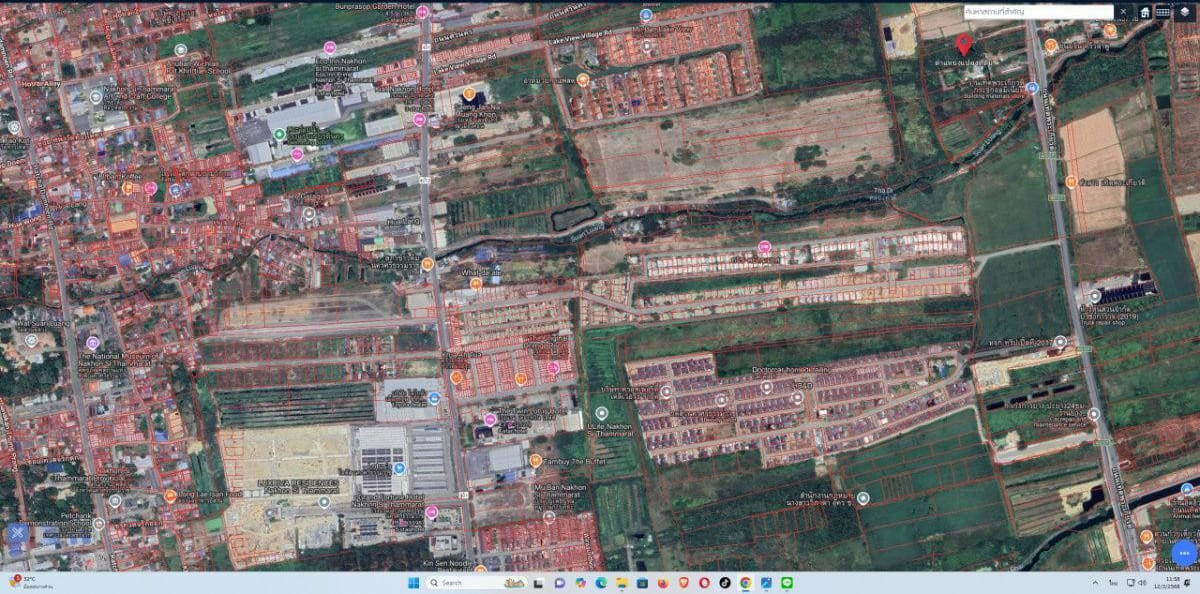Open the measurement ruler tool icon
The width and height of the screenshot is (1200, 594).
pos(1163,12)
